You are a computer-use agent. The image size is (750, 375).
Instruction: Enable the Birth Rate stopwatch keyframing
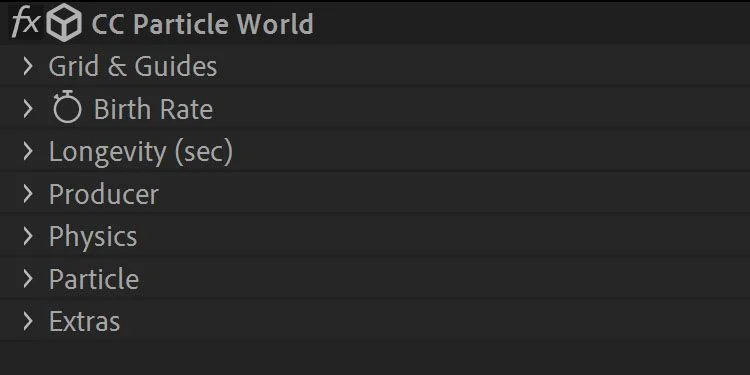tap(67, 107)
